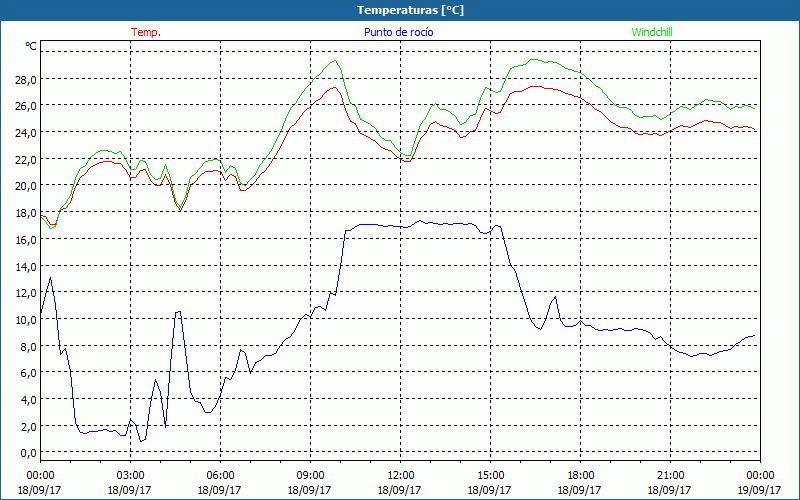Click the 18:00 time axis label

(580, 476)
